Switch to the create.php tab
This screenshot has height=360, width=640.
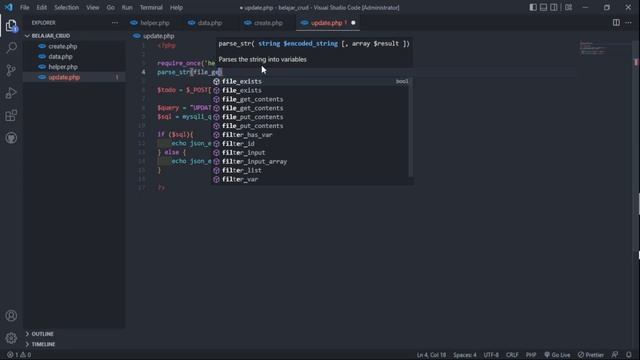coord(268,23)
